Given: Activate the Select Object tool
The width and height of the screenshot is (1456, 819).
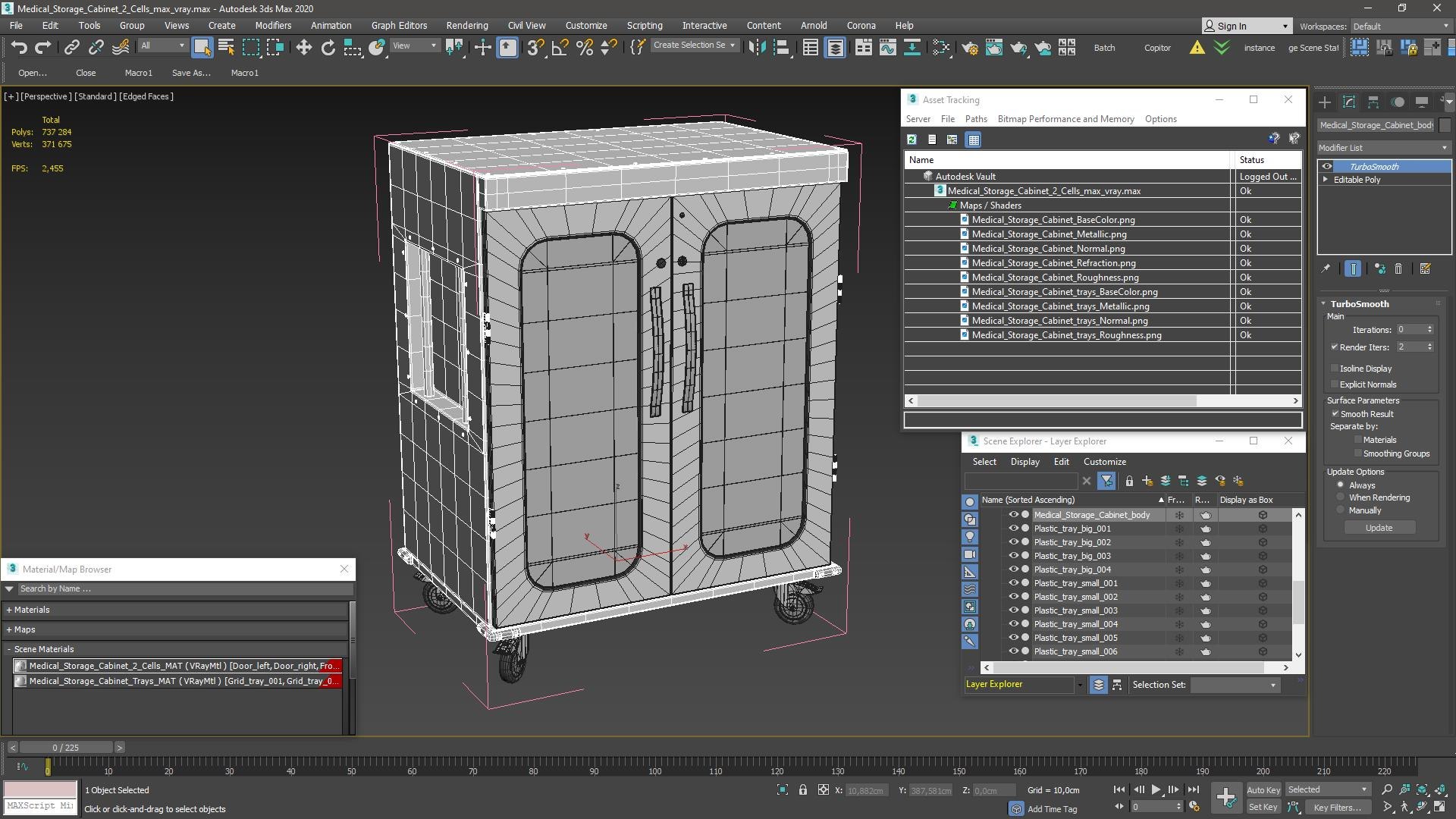Looking at the screenshot, I should 202,47.
